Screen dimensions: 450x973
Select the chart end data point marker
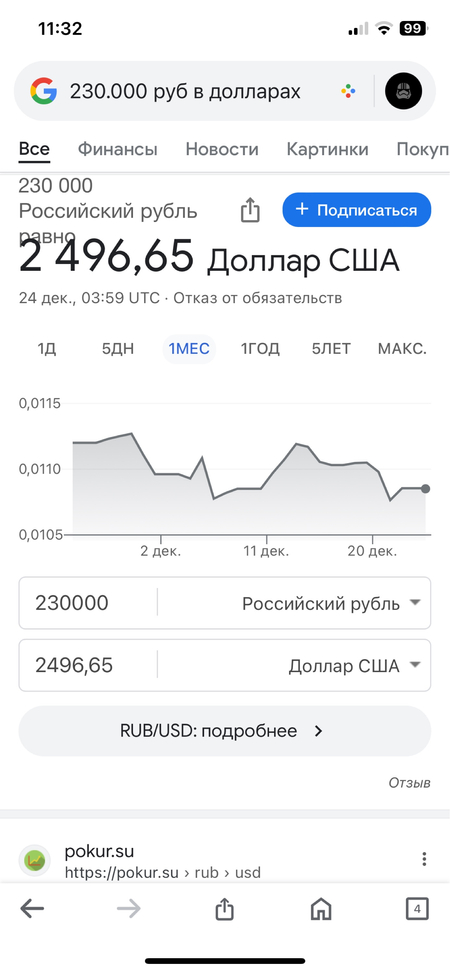[425, 489]
